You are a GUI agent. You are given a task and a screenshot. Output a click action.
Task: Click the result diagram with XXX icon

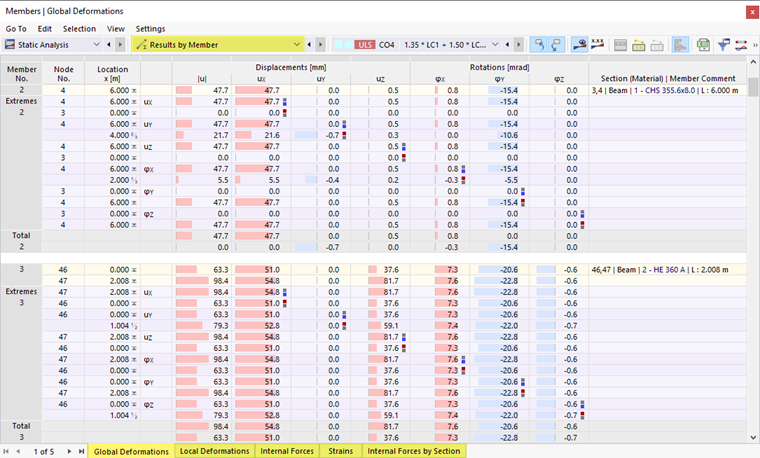coord(598,45)
